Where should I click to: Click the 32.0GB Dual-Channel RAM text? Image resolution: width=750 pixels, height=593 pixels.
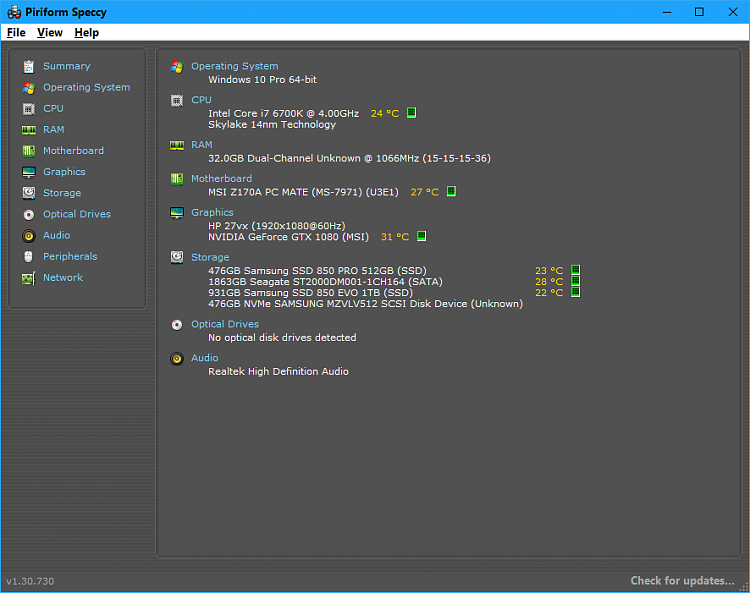pyautogui.click(x=349, y=158)
